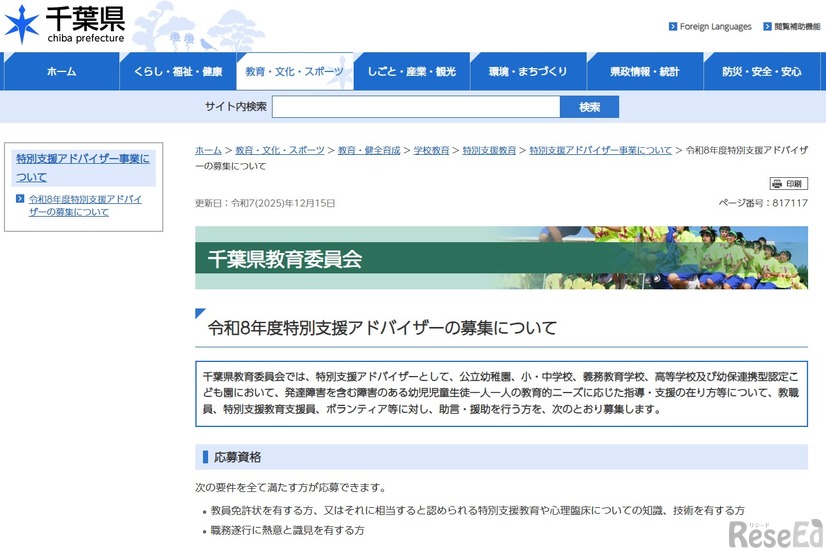Click the breadcrumb 学校教育 link
The image size is (826, 550).
point(431,150)
